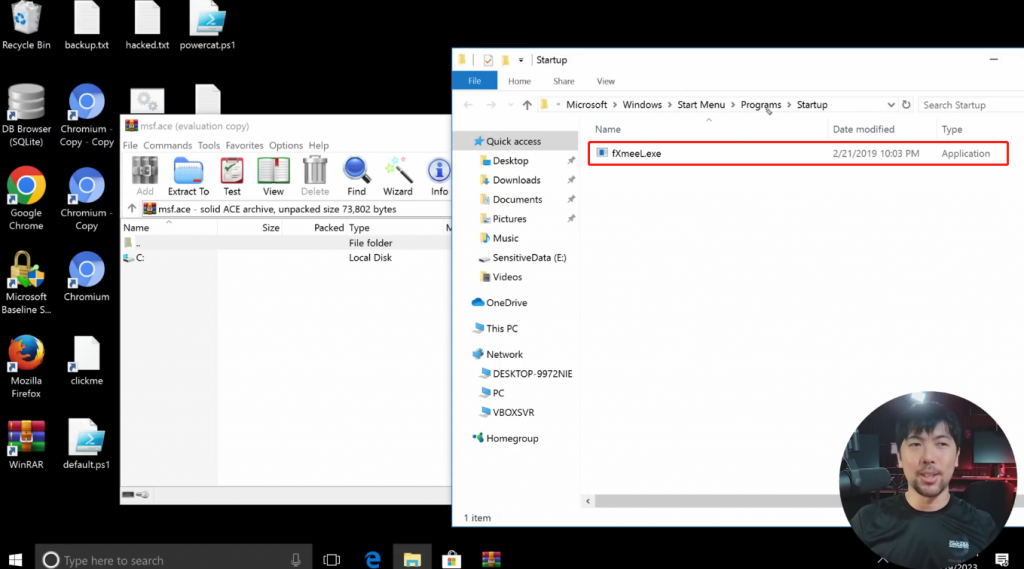1024x569 pixels.
Task: Select the fXmeeL.exe file
Action: pos(636,154)
